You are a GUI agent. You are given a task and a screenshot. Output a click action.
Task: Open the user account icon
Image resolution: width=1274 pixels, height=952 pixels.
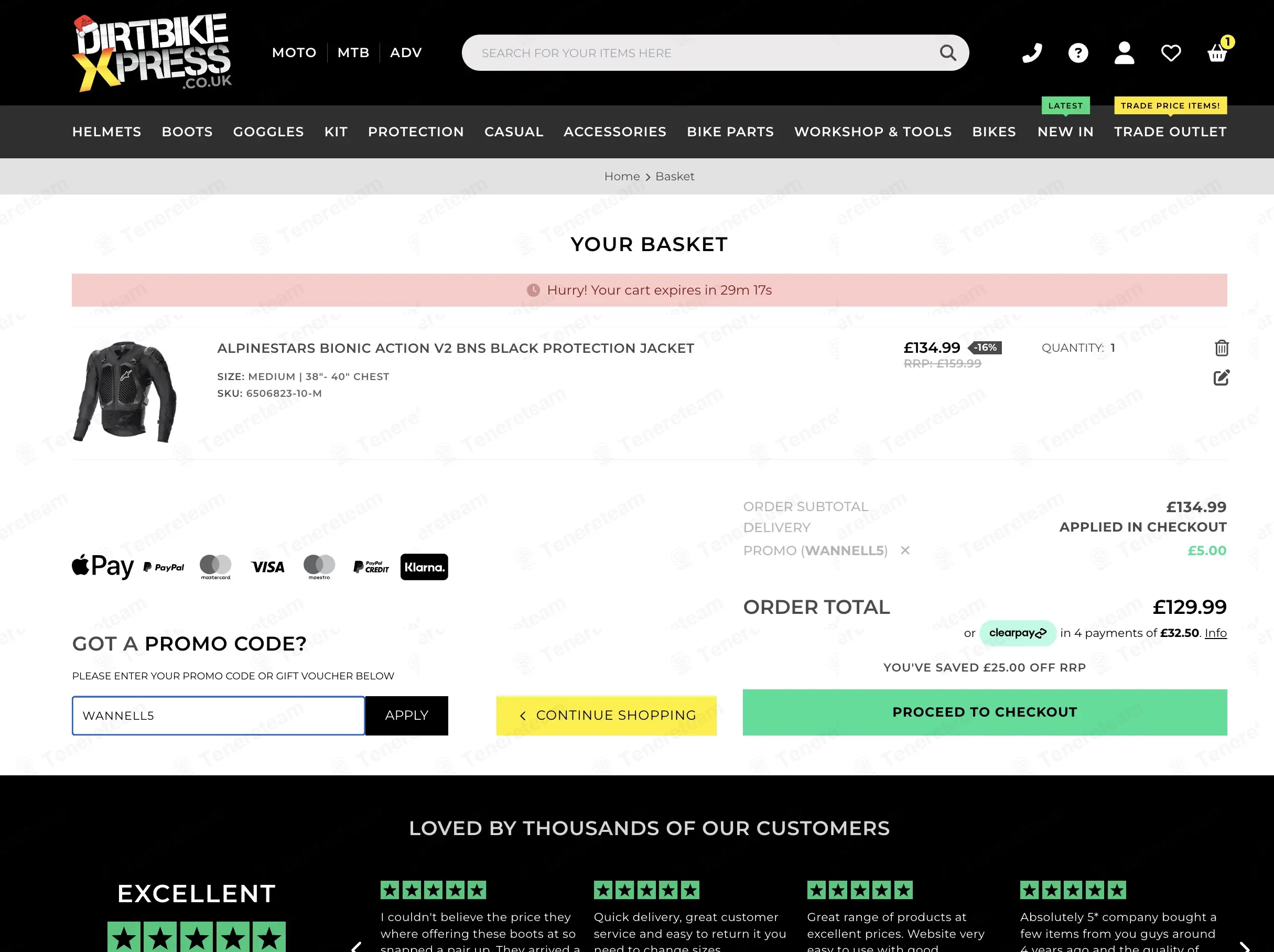pos(1124,52)
